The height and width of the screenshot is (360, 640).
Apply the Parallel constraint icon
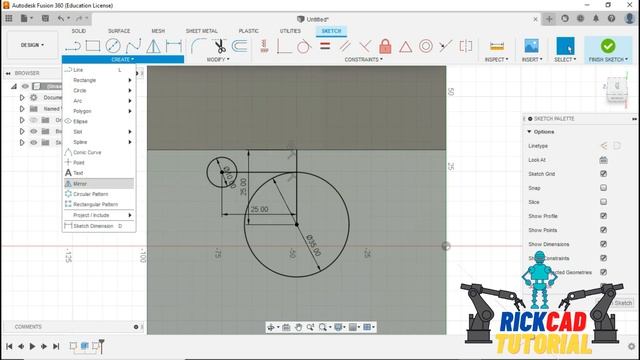point(345,46)
